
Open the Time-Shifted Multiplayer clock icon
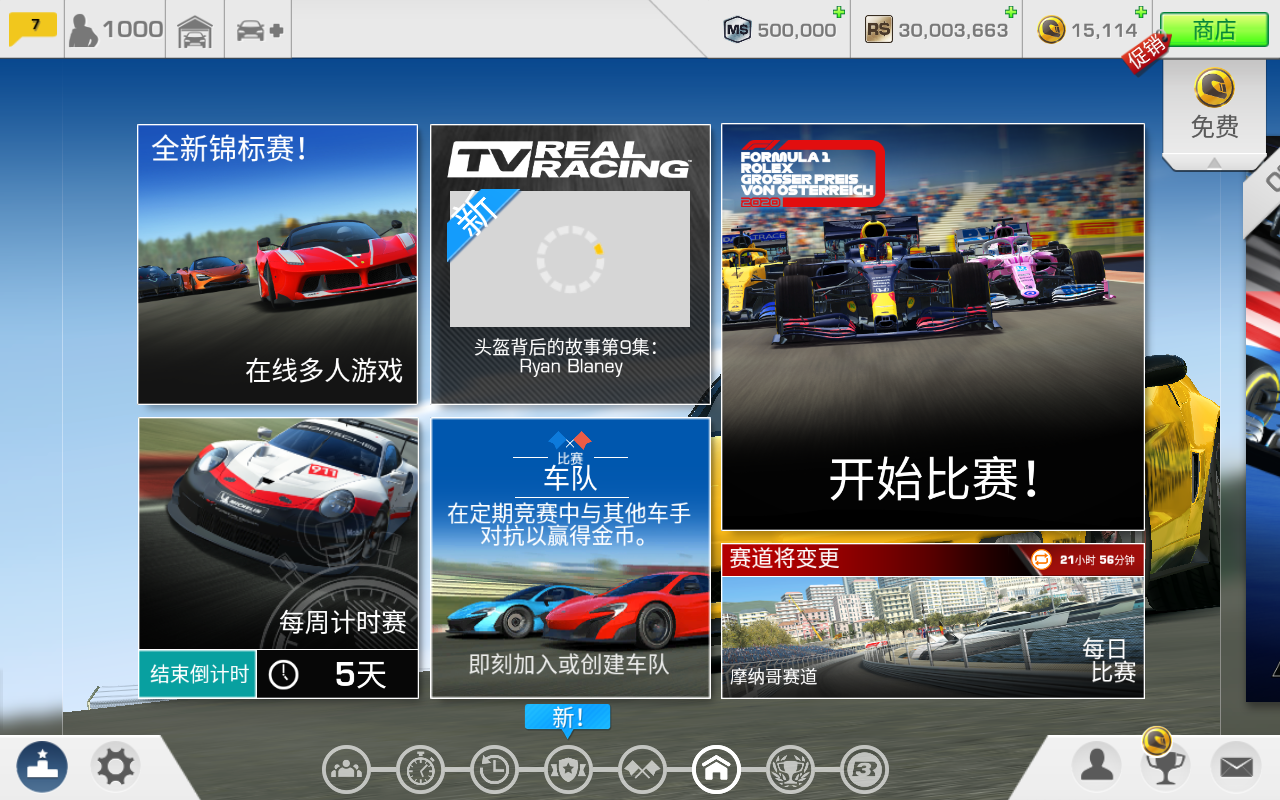tap(494, 769)
